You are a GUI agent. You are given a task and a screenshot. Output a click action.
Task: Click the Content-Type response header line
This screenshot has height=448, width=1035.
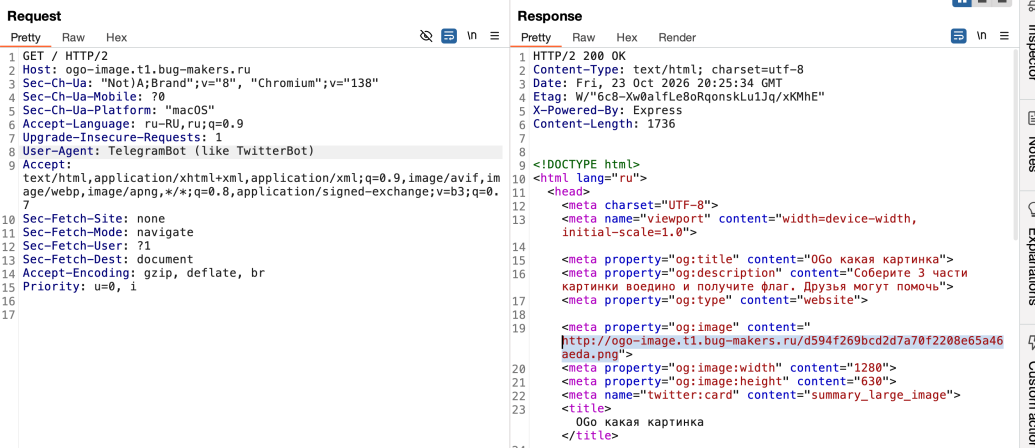click(x=668, y=69)
